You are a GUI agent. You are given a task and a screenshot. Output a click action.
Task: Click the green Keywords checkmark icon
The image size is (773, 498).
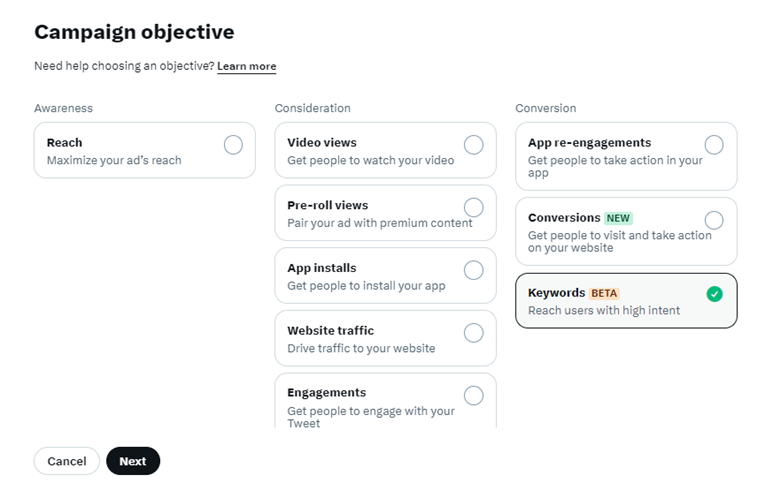pos(714,294)
